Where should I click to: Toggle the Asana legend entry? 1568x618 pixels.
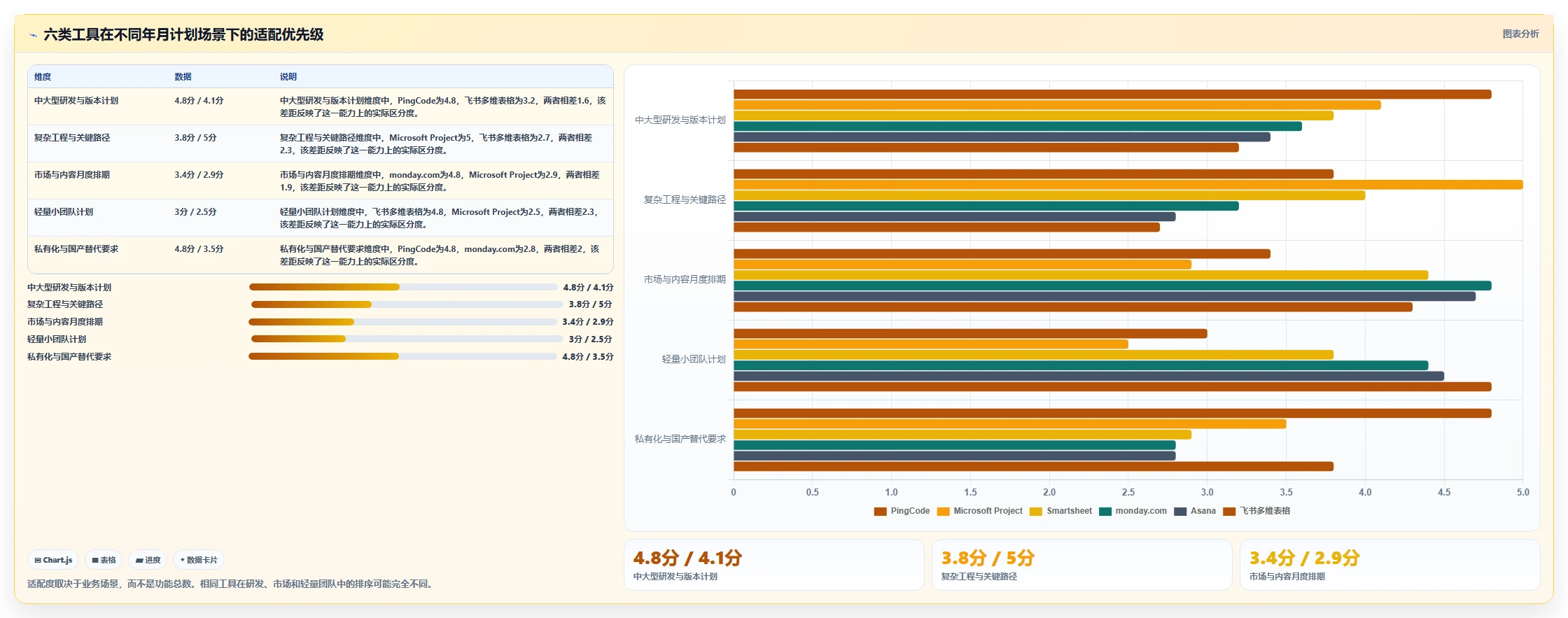[x=1195, y=511]
